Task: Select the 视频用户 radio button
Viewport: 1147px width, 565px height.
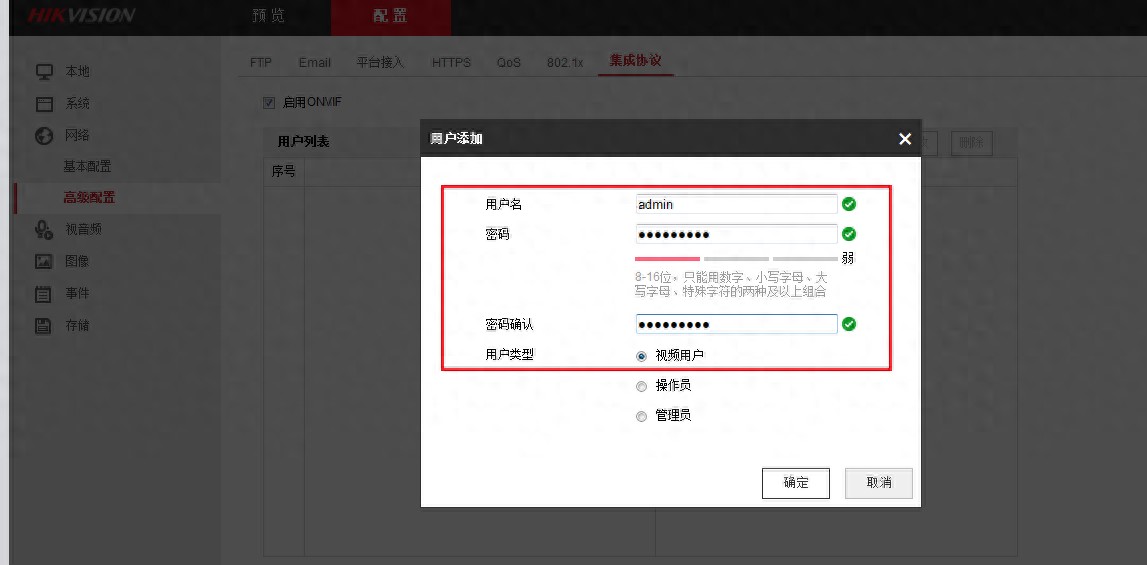Action: pos(642,356)
